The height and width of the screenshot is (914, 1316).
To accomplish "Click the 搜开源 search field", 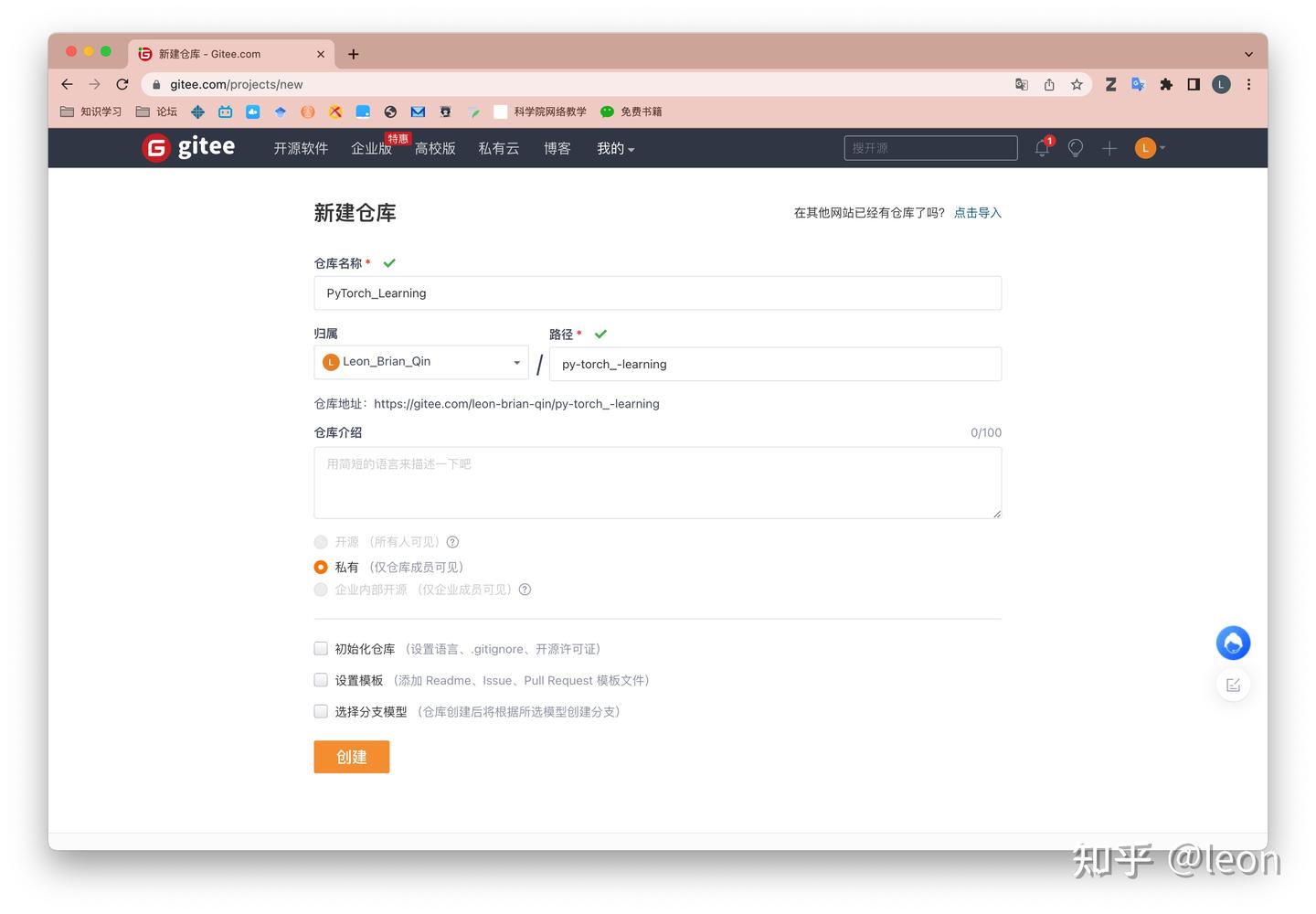I will [x=930, y=148].
